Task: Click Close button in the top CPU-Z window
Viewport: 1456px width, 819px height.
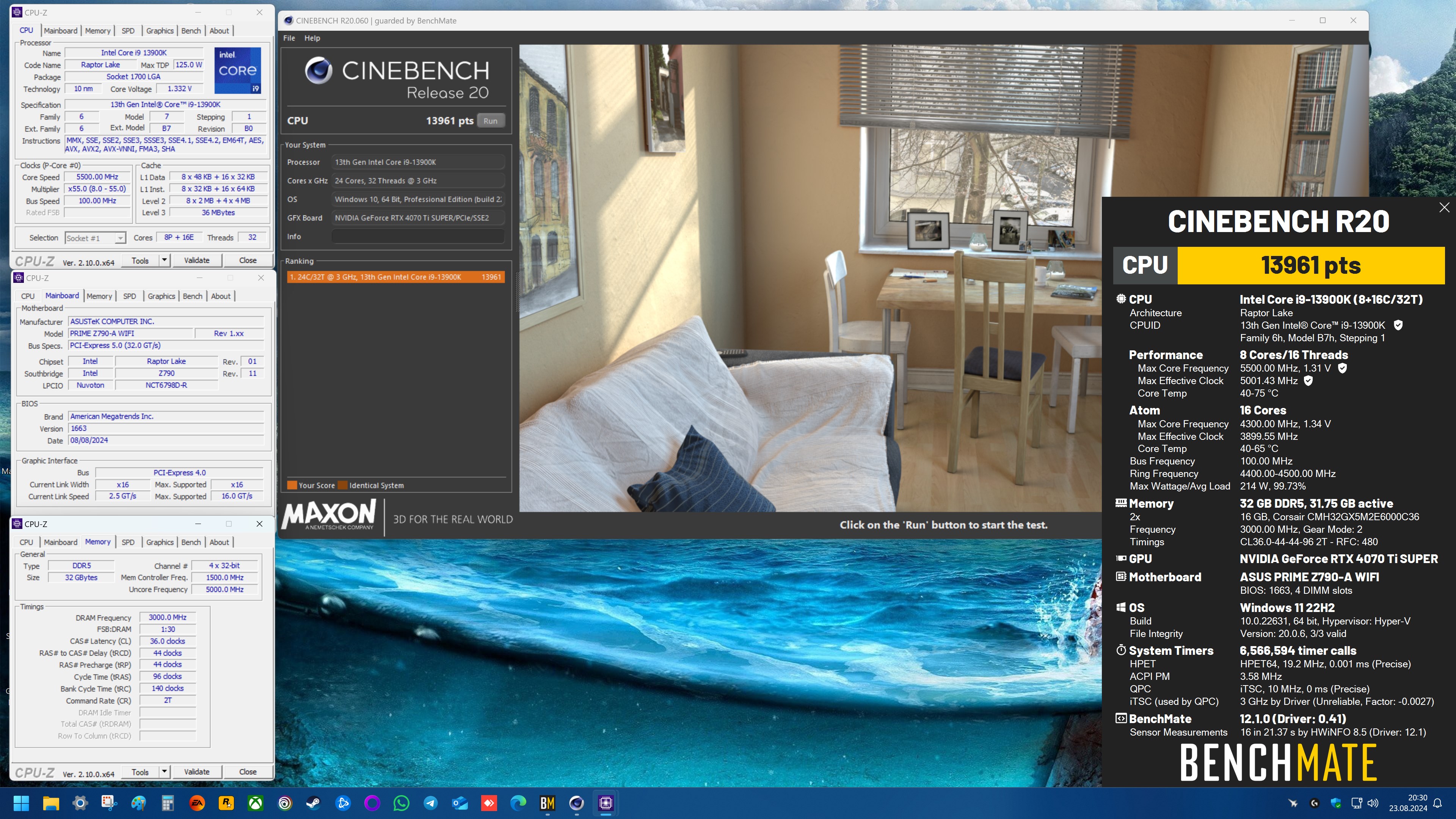Action: point(248,260)
